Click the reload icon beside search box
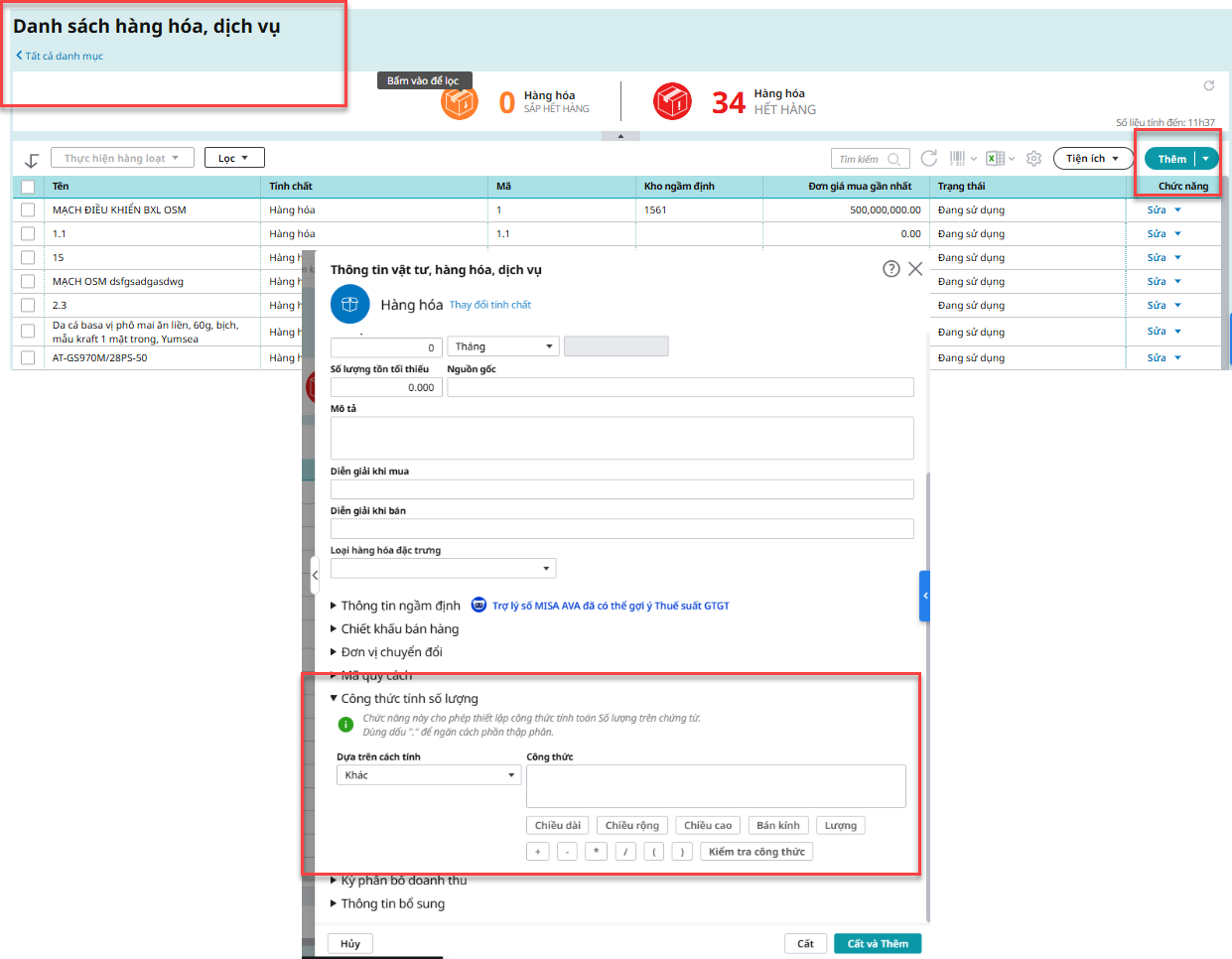The height and width of the screenshot is (959, 1232). [x=929, y=158]
